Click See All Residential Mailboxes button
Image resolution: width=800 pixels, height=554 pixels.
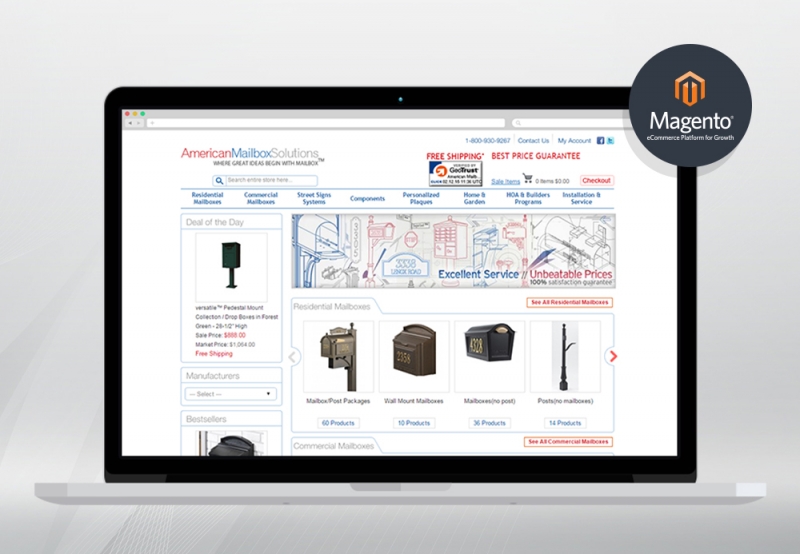click(569, 303)
